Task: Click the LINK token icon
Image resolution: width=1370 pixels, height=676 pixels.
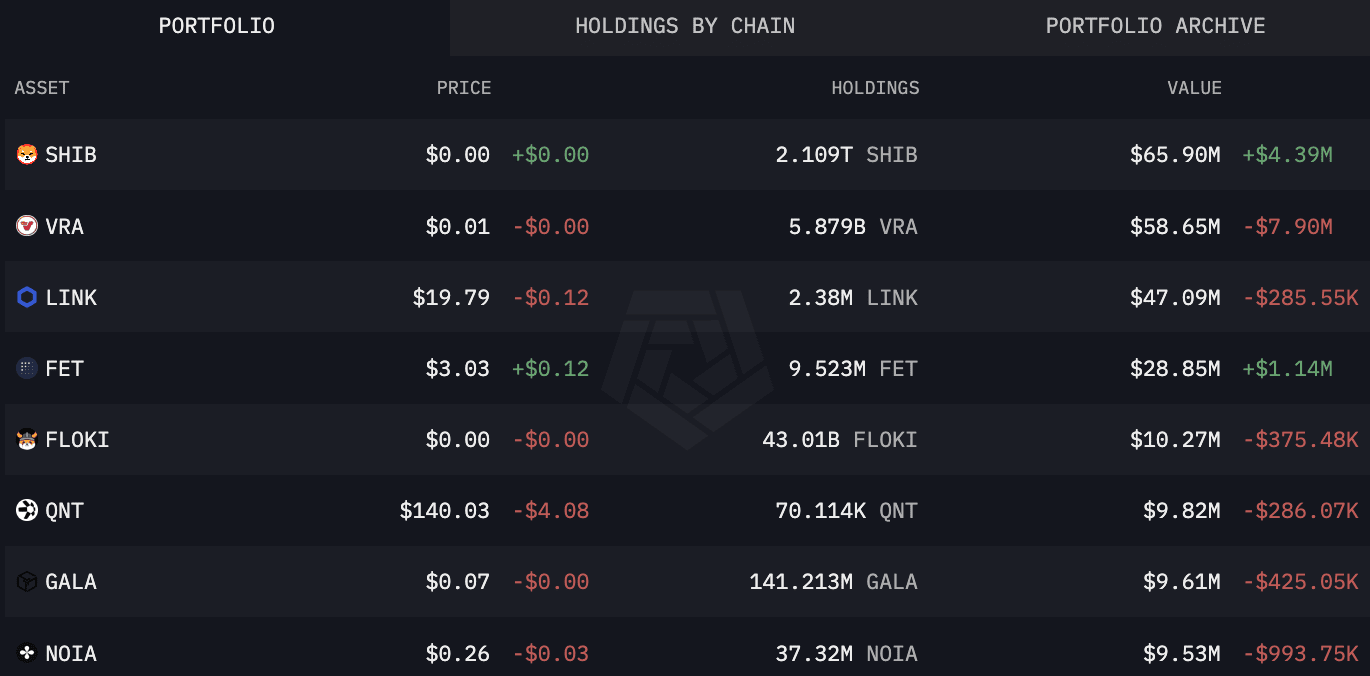Action: [27, 297]
